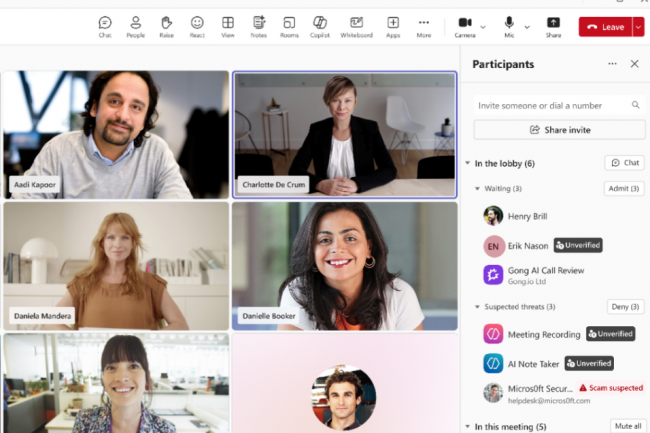Deny all three suspected threats
The image size is (650, 433).
point(625,307)
